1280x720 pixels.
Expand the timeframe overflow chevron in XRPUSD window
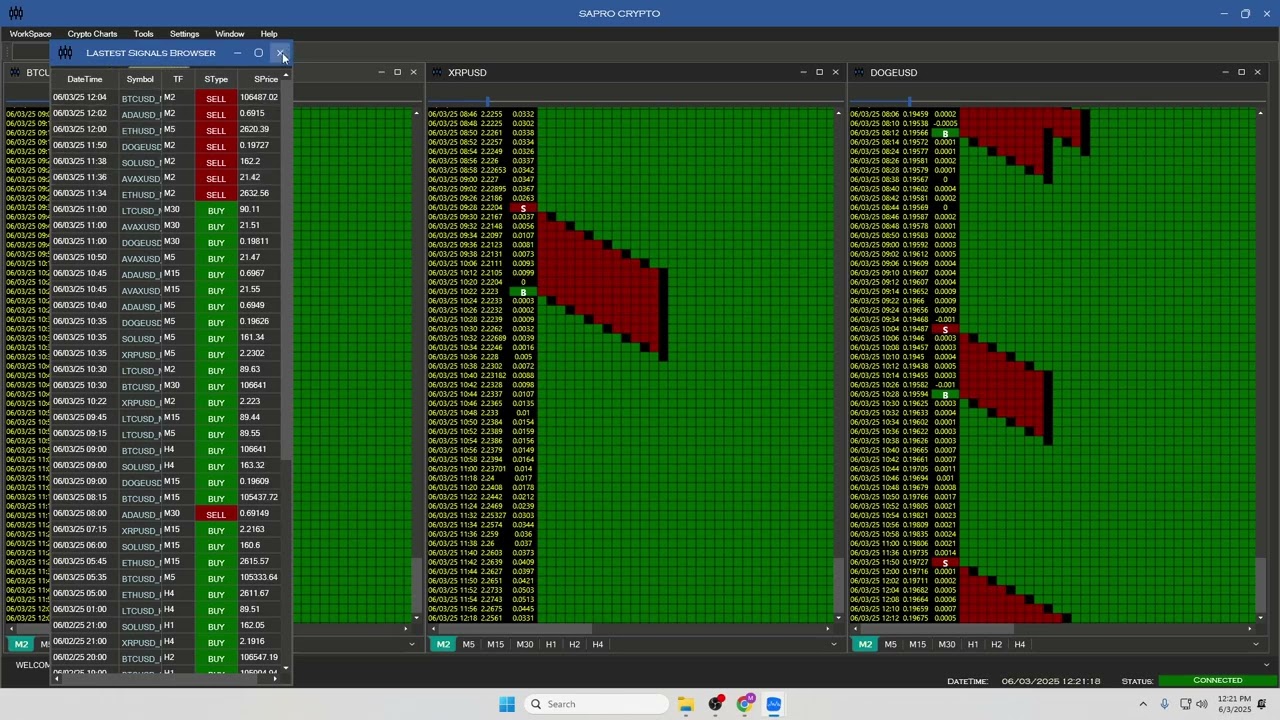click(833, 644)
